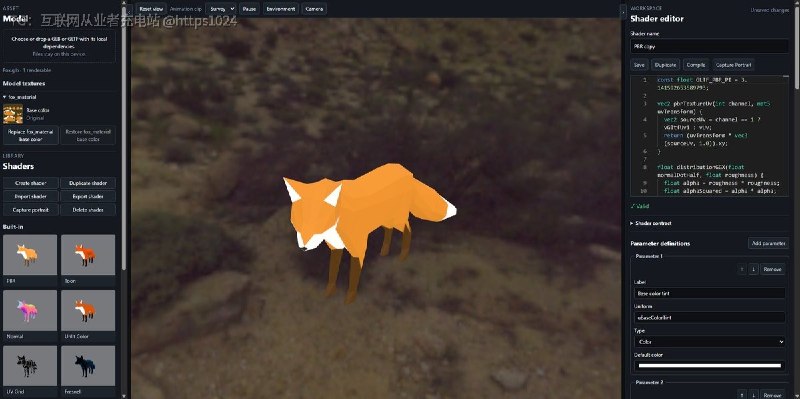Click the Reset view button
Viewport: 800px width, 399px height.
tap(151, 9)
